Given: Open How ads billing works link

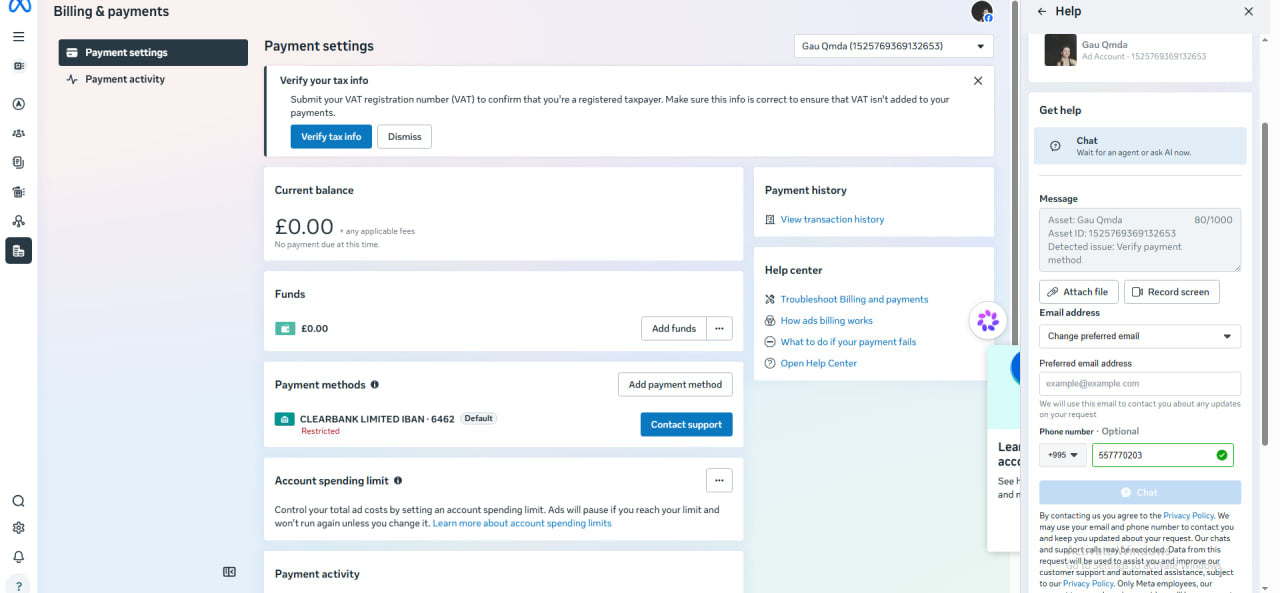Looking at the screenshot, I should pyautogui.click(x=826, y=321).
